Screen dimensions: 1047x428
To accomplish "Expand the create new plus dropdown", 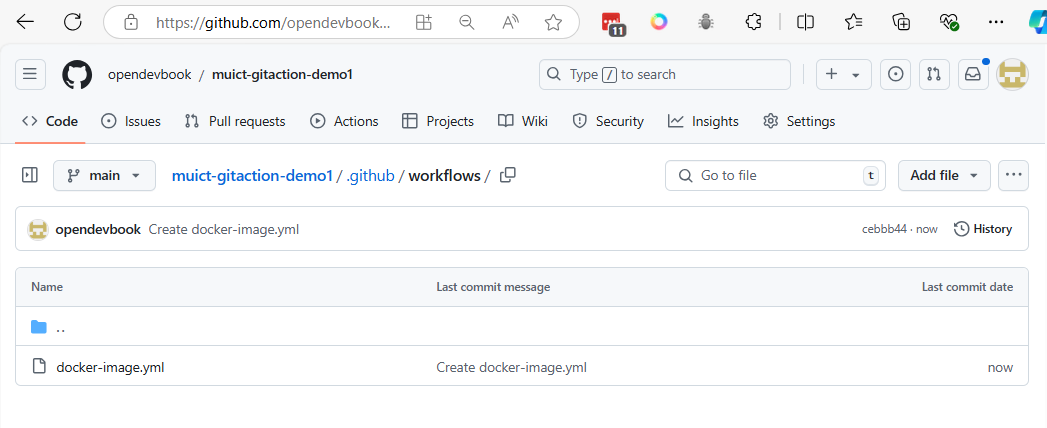I will pos(843,75).
